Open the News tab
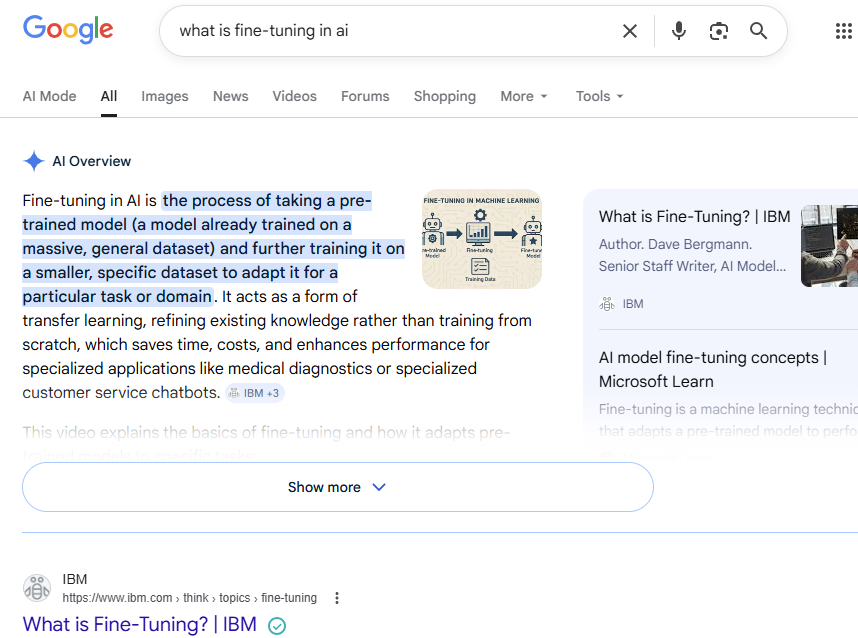The width and height of the screenshot is (858, 638). click(230, 96)
